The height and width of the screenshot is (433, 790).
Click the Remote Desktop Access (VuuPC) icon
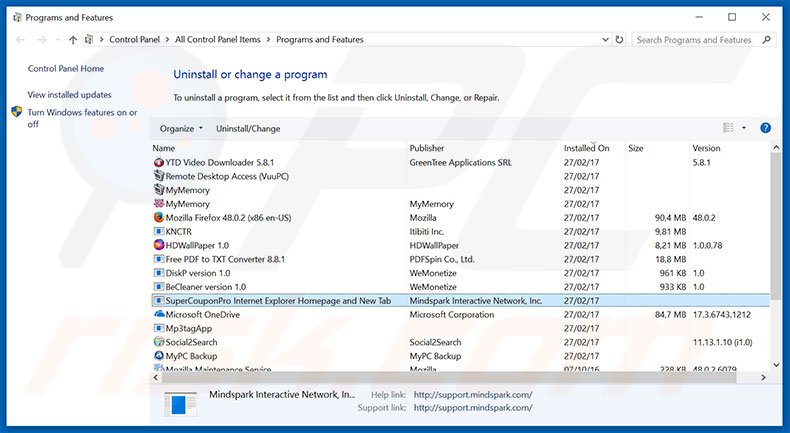click(159, 176)
